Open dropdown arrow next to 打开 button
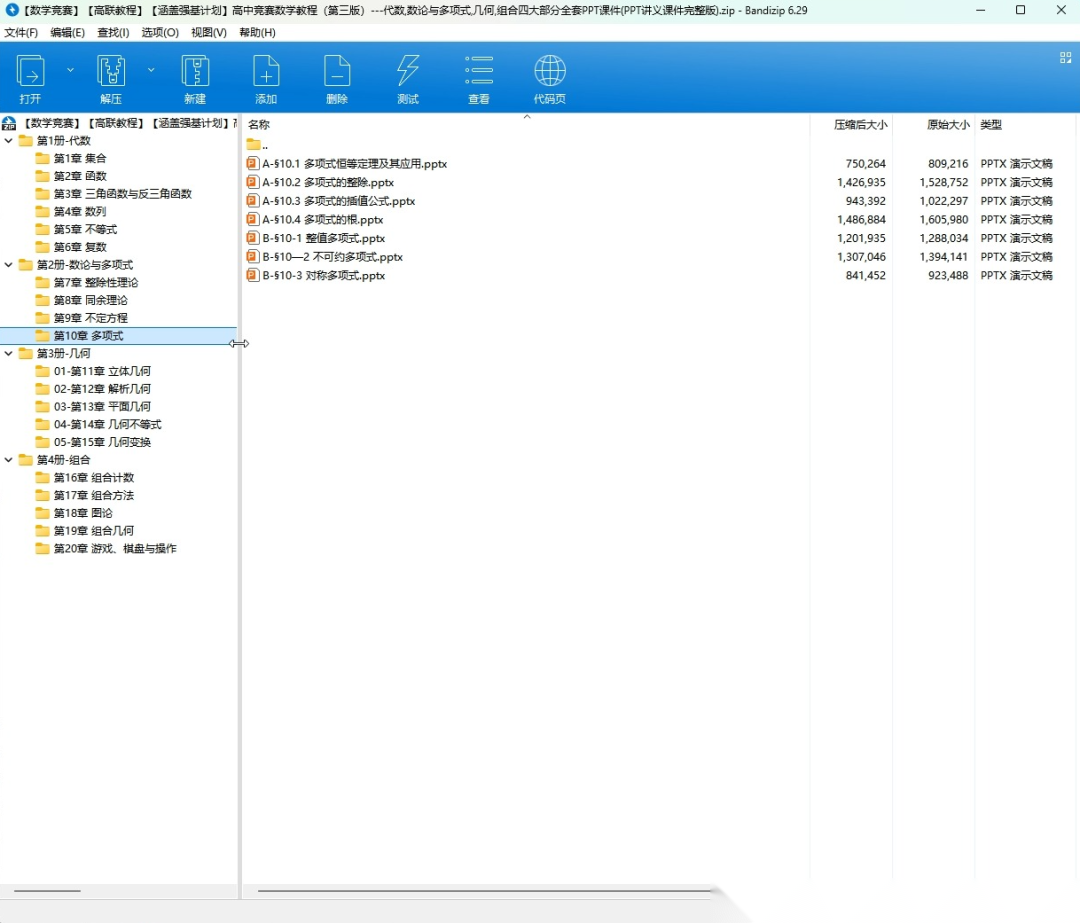Screen dimensions: 1080x923 (70, 70)
